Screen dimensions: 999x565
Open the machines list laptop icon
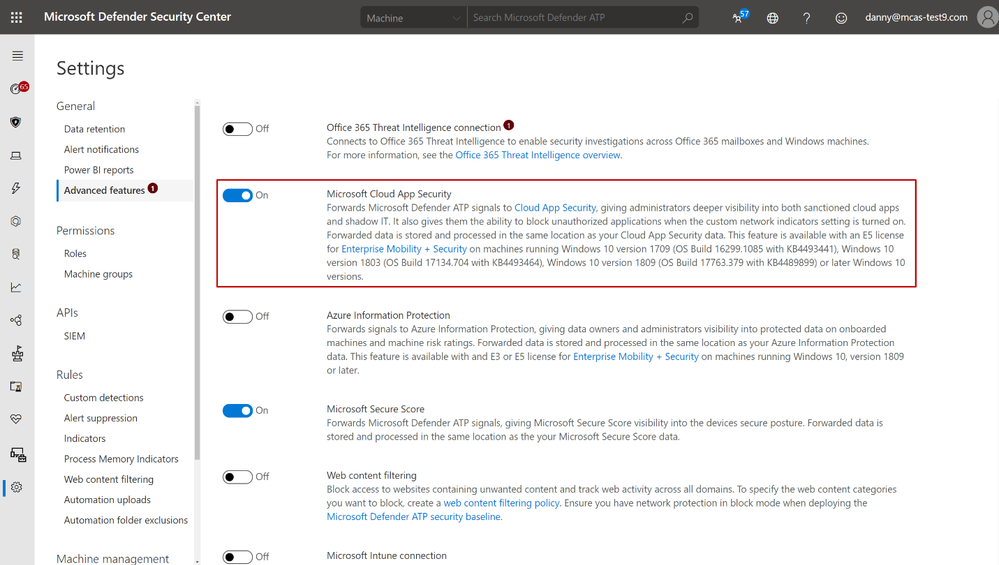click(x=16, y=155)
